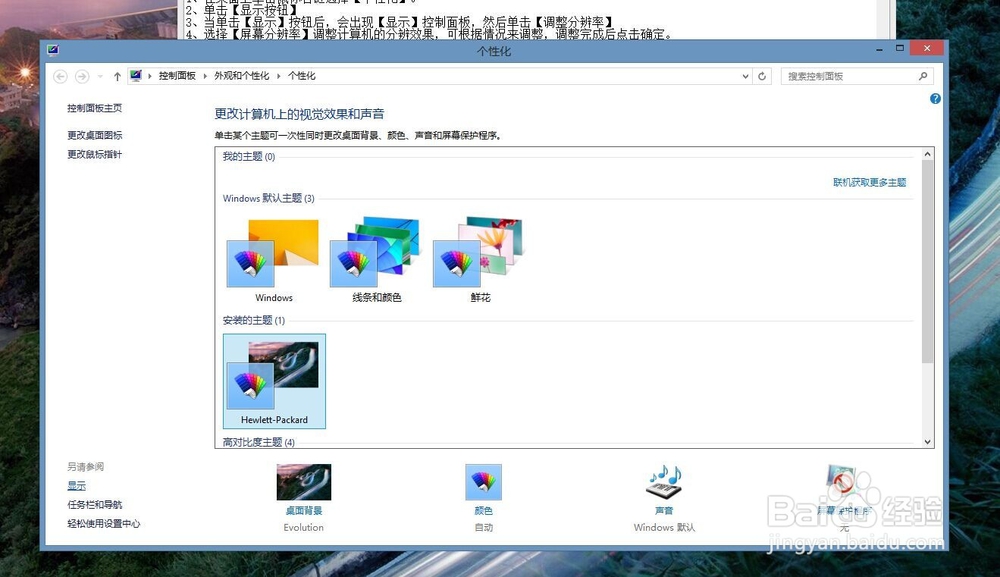Open help with the blue question mark
The image size is (1000, 577).
click(x=935, y=99)
